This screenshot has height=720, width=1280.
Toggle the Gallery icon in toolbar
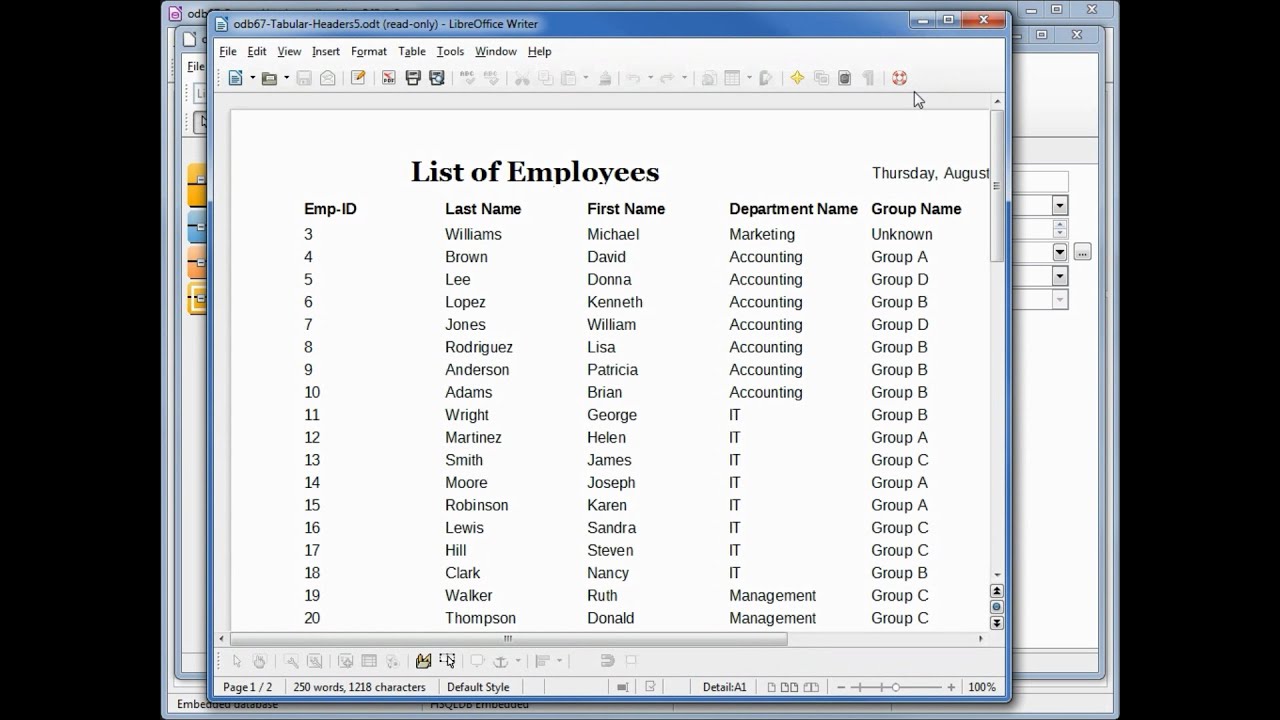click(x=821, y=78)
